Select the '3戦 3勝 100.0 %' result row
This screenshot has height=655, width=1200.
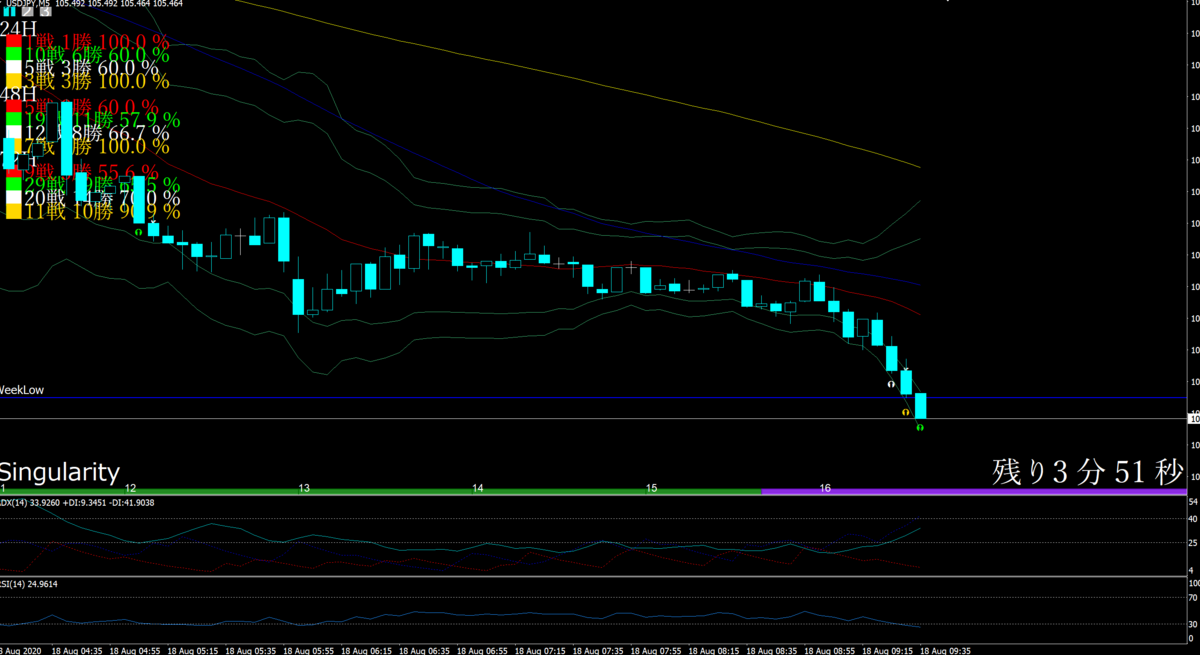tap(97, 82)
